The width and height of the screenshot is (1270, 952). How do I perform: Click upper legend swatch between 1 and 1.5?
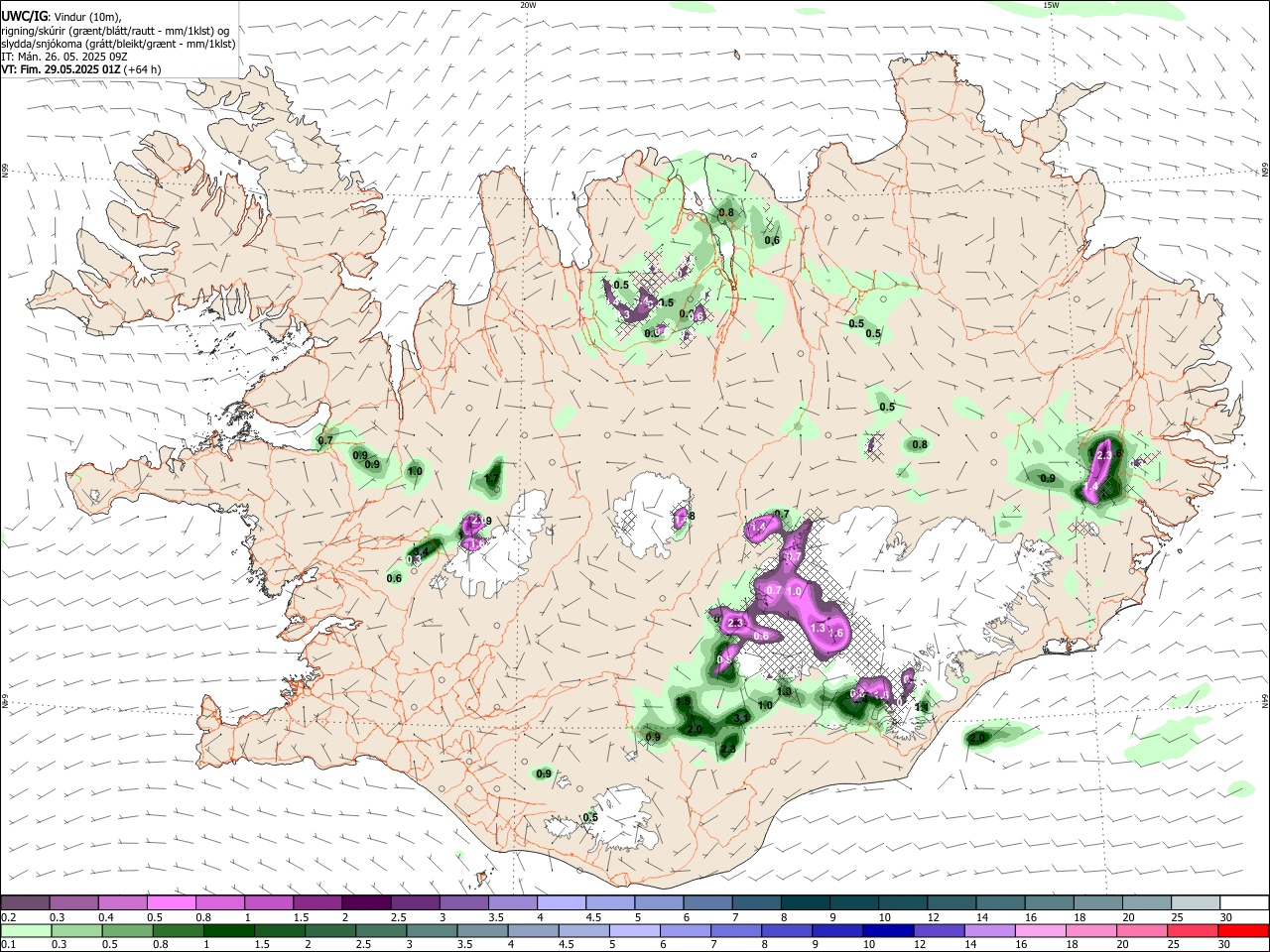tap(268, 902)
